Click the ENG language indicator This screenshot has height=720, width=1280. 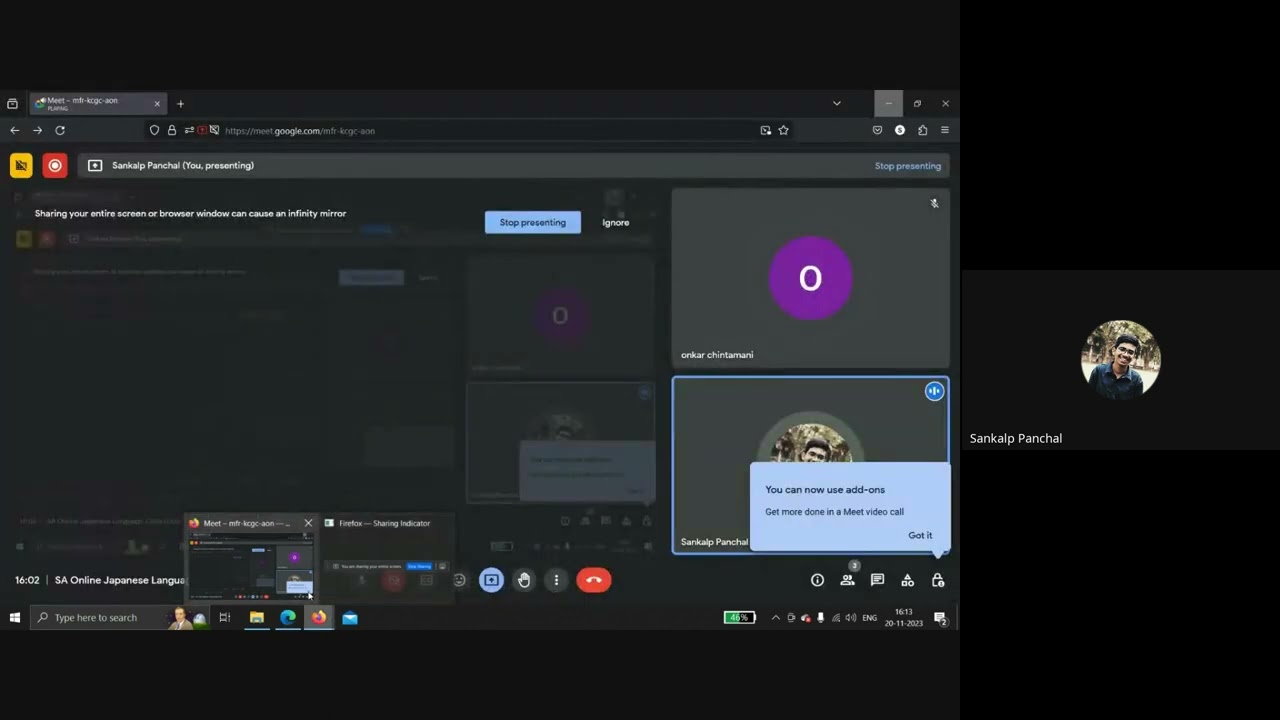point(869,618)
